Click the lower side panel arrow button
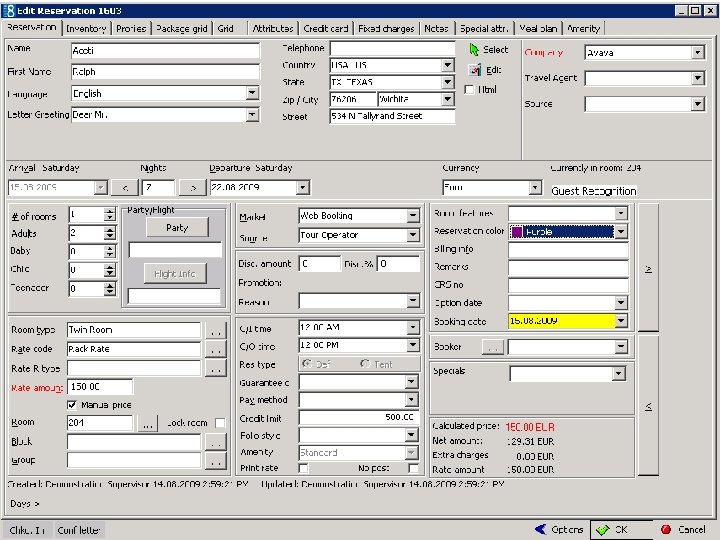The width and height of the screenshot is (720, 540). tap(648, 406)
